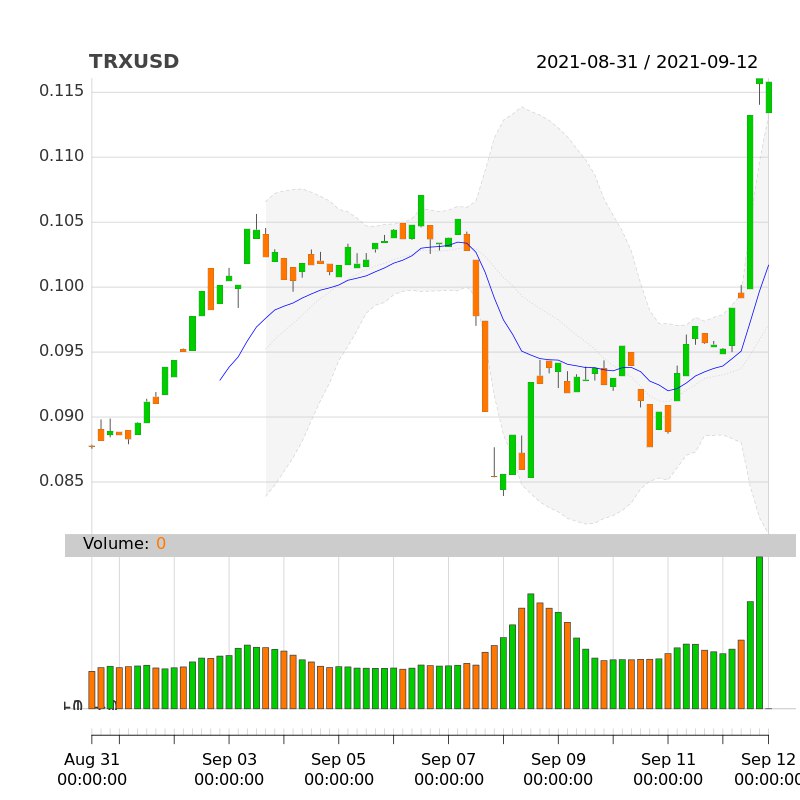The height and width of the screenshot is (800, 800).
Task: Click the date range 2021-08-31 / 2021-09-12
Action: pyautogui.click(x=646, y=62)
